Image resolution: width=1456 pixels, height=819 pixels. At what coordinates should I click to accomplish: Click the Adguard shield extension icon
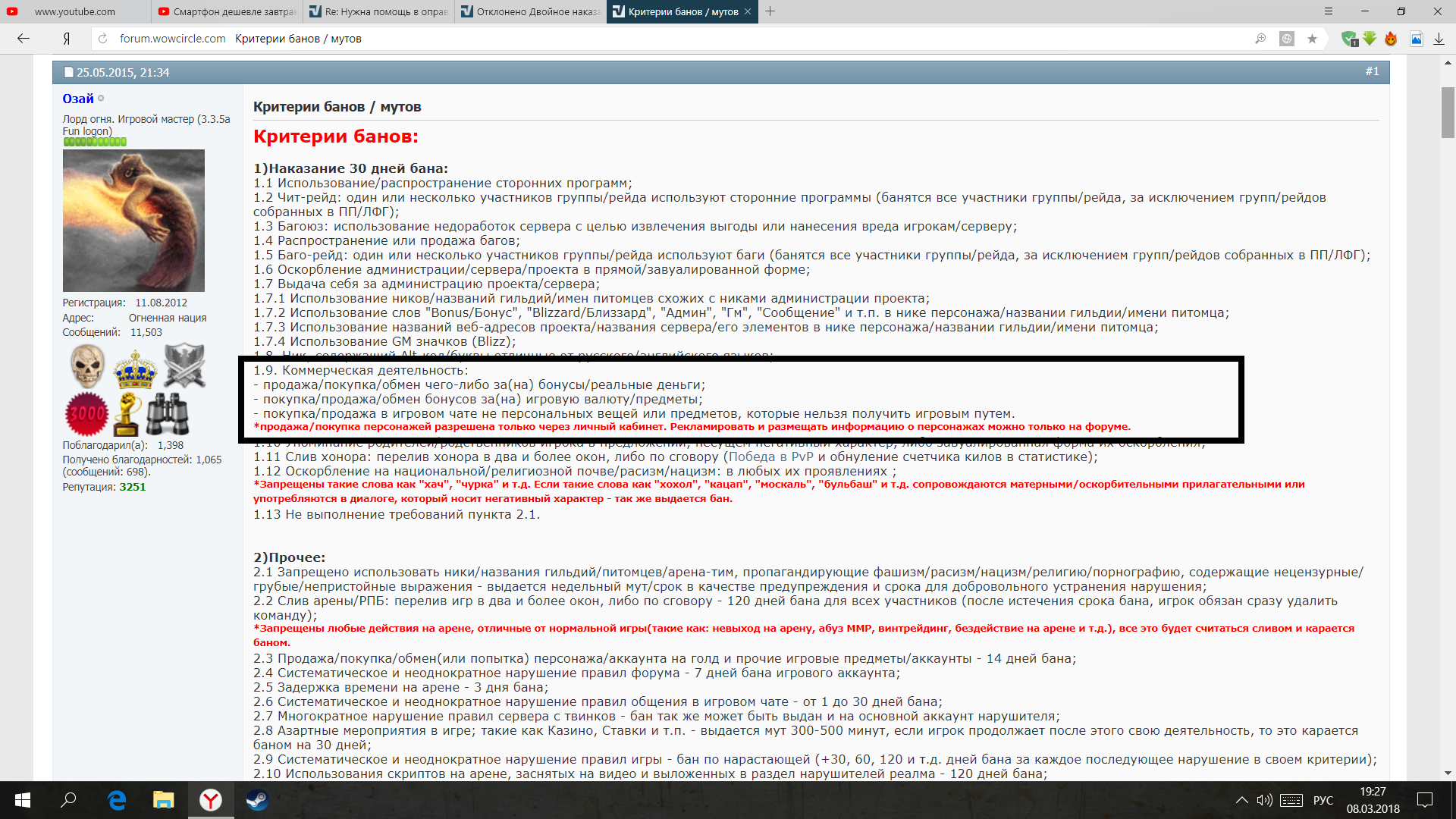coord(1348,39)
